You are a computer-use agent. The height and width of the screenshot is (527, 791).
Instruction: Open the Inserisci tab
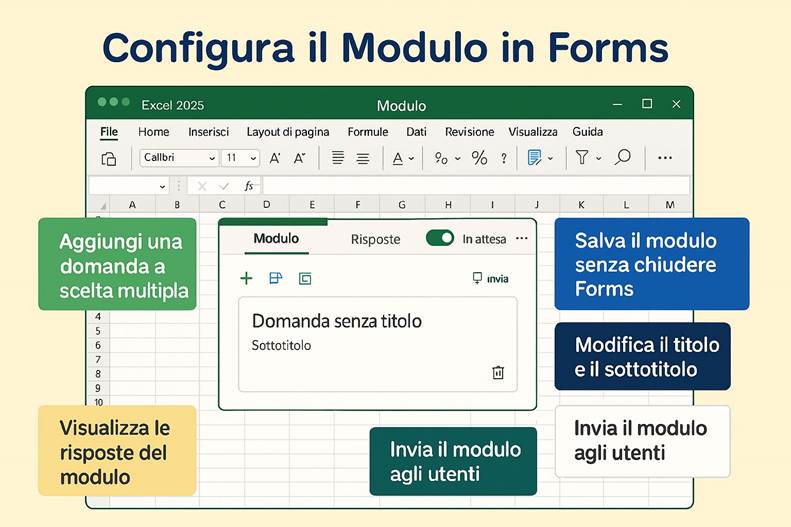point(208,132)
